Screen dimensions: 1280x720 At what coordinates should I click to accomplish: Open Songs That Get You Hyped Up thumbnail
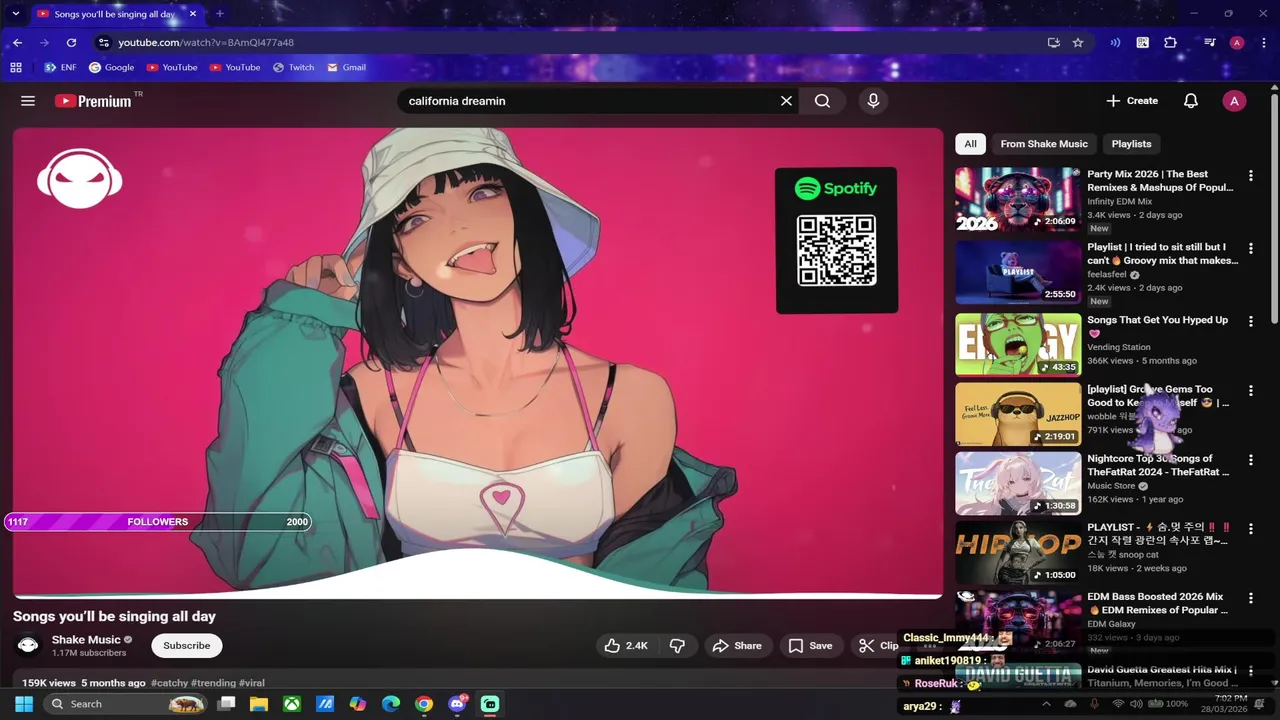(1018, 344)
